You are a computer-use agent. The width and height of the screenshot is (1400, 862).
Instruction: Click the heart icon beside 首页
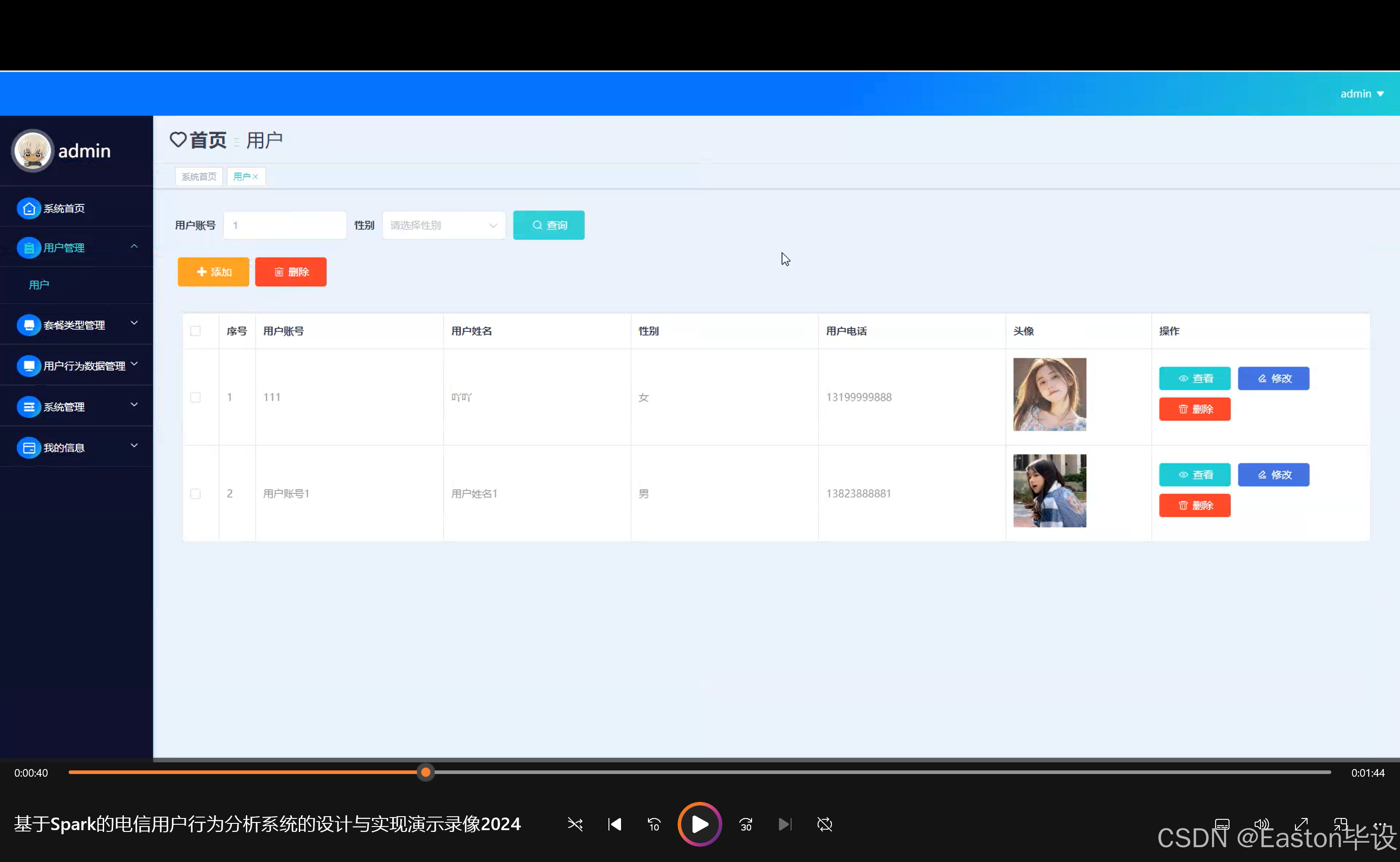tap(178, 140)
